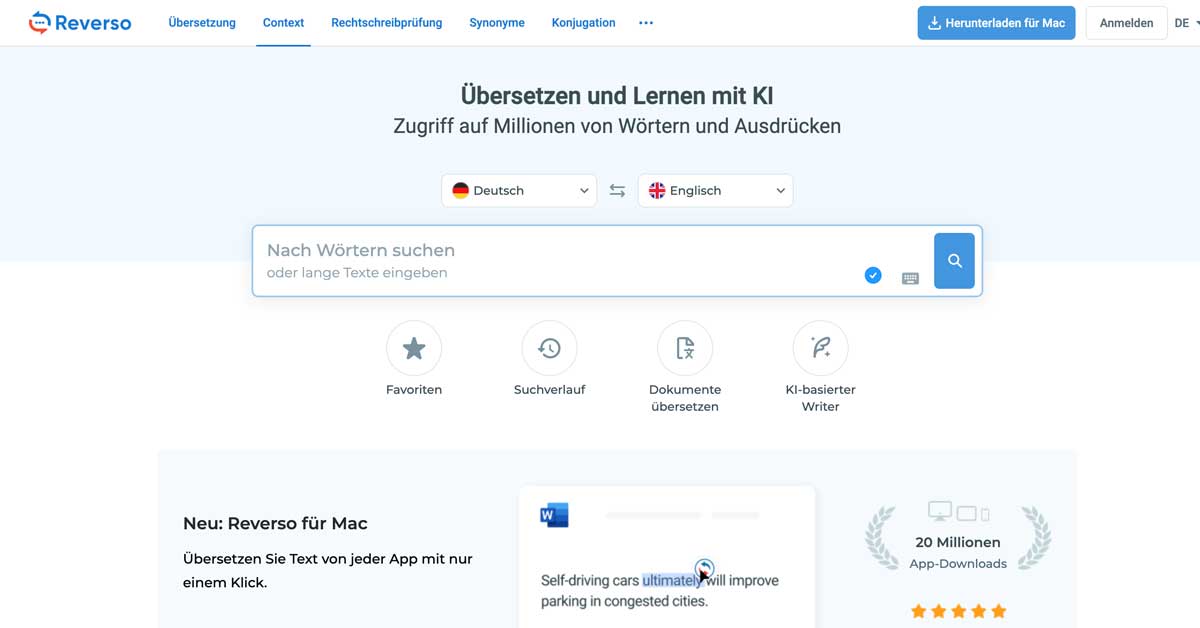
Task: Click Herunterladen für Mac
Action: (x=995, y=22)
